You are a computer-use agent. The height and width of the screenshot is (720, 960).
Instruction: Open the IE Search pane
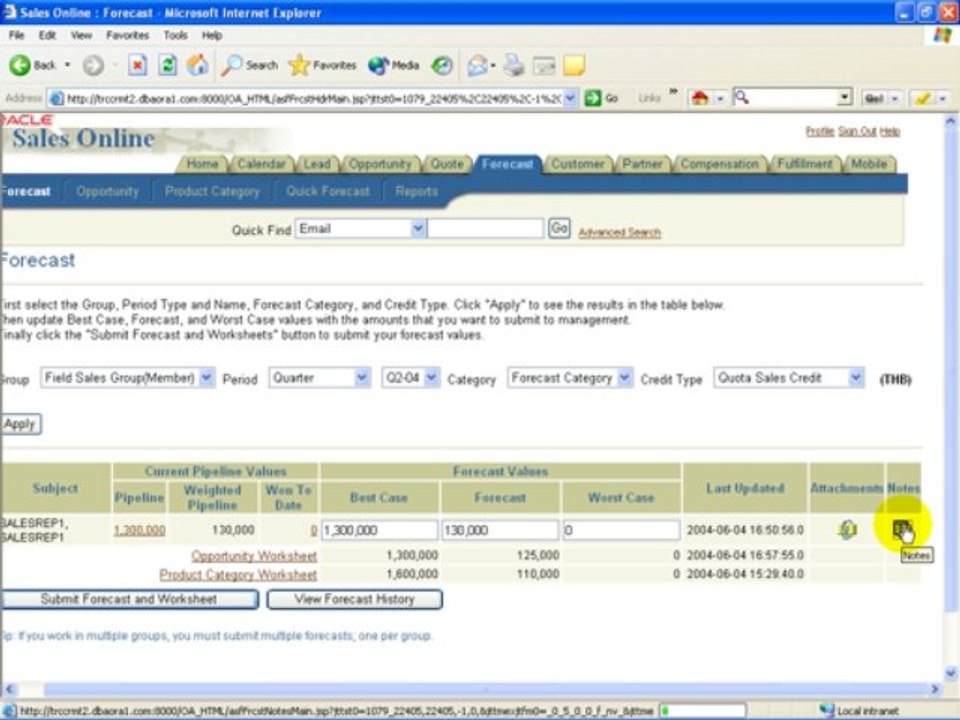click(249, 65)
